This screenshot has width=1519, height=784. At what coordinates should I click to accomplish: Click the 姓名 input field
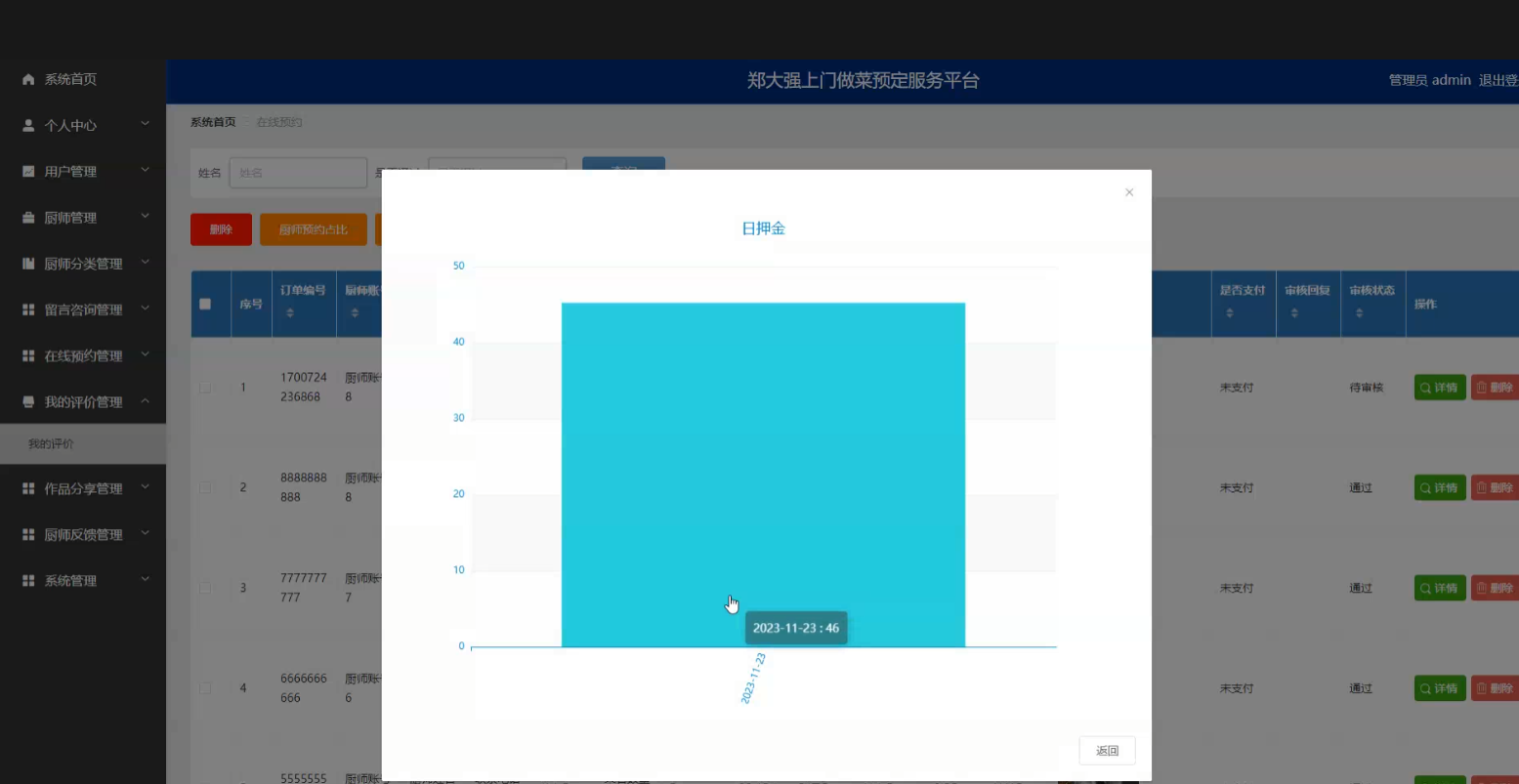pos(298,173)
